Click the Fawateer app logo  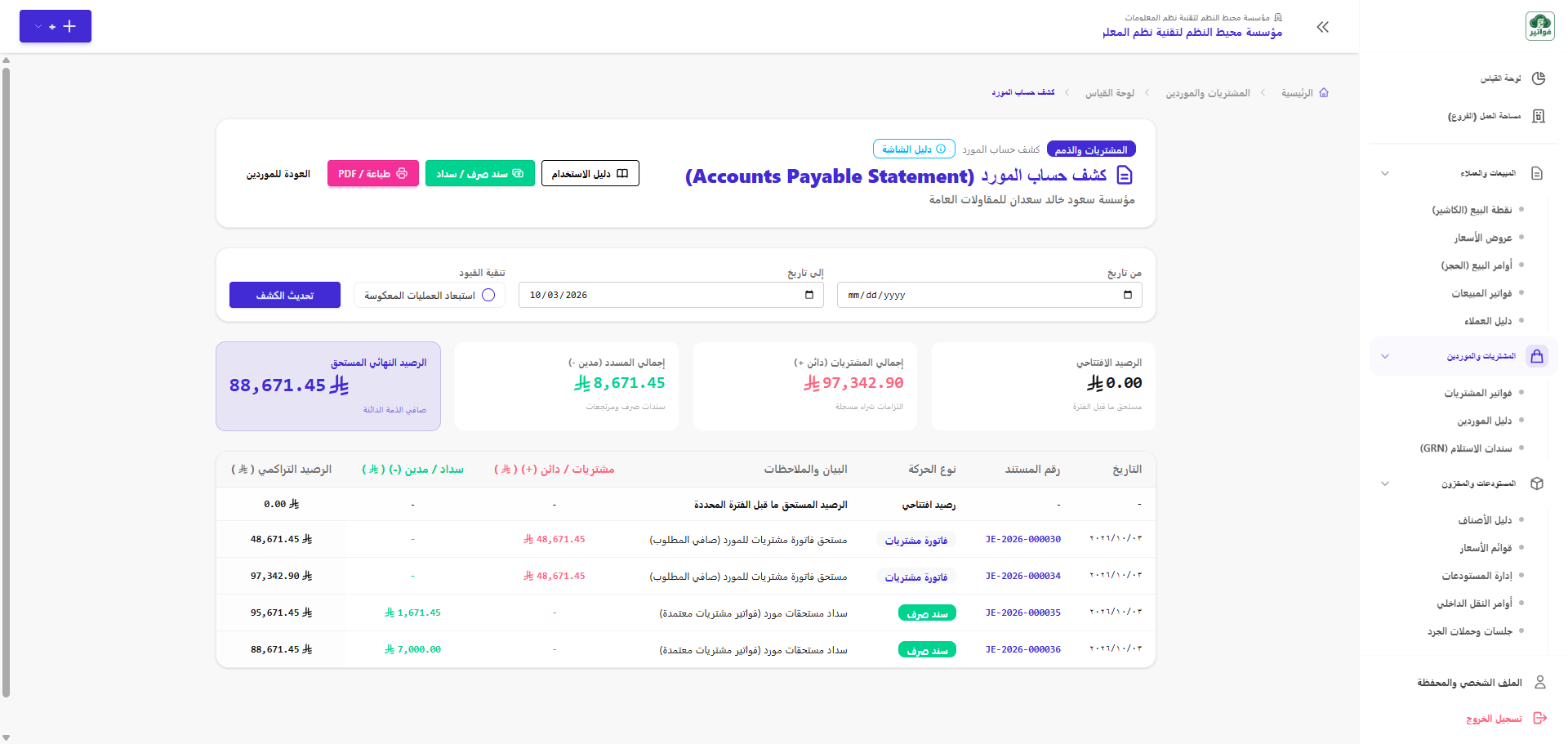pos(1540,26)
